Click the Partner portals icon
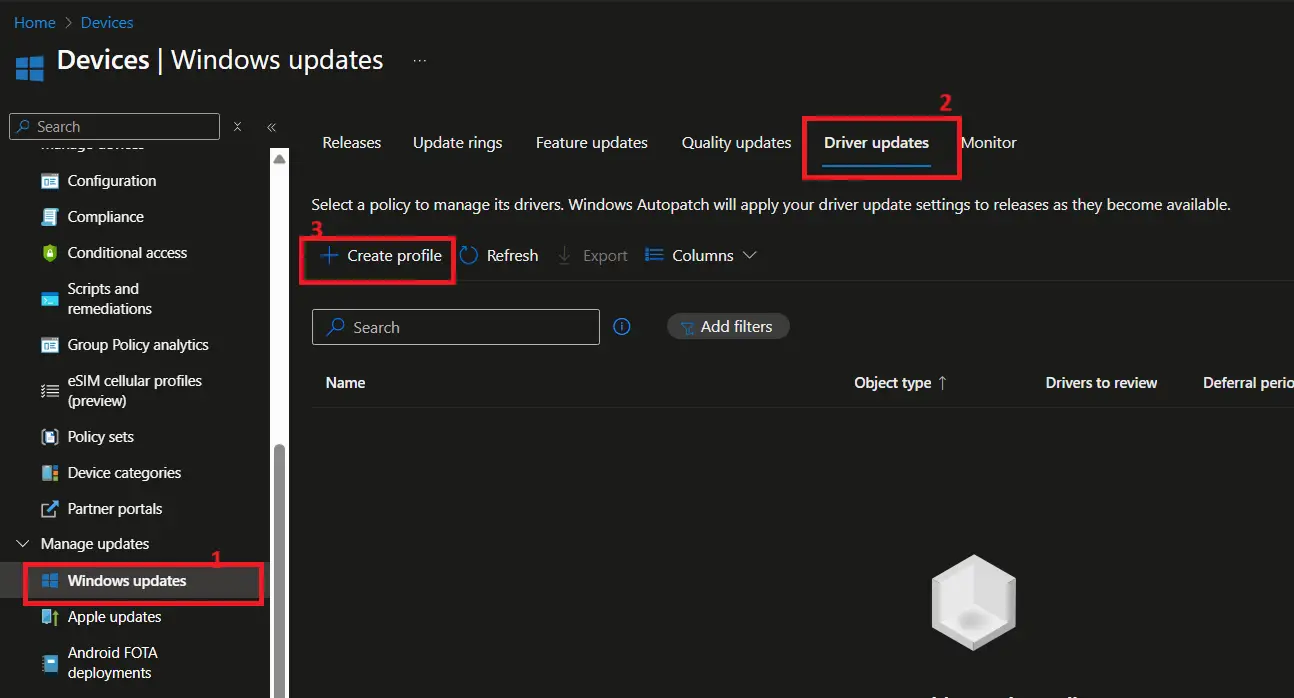This screenshot has height=698, width=1294. (x=50, y=509)
